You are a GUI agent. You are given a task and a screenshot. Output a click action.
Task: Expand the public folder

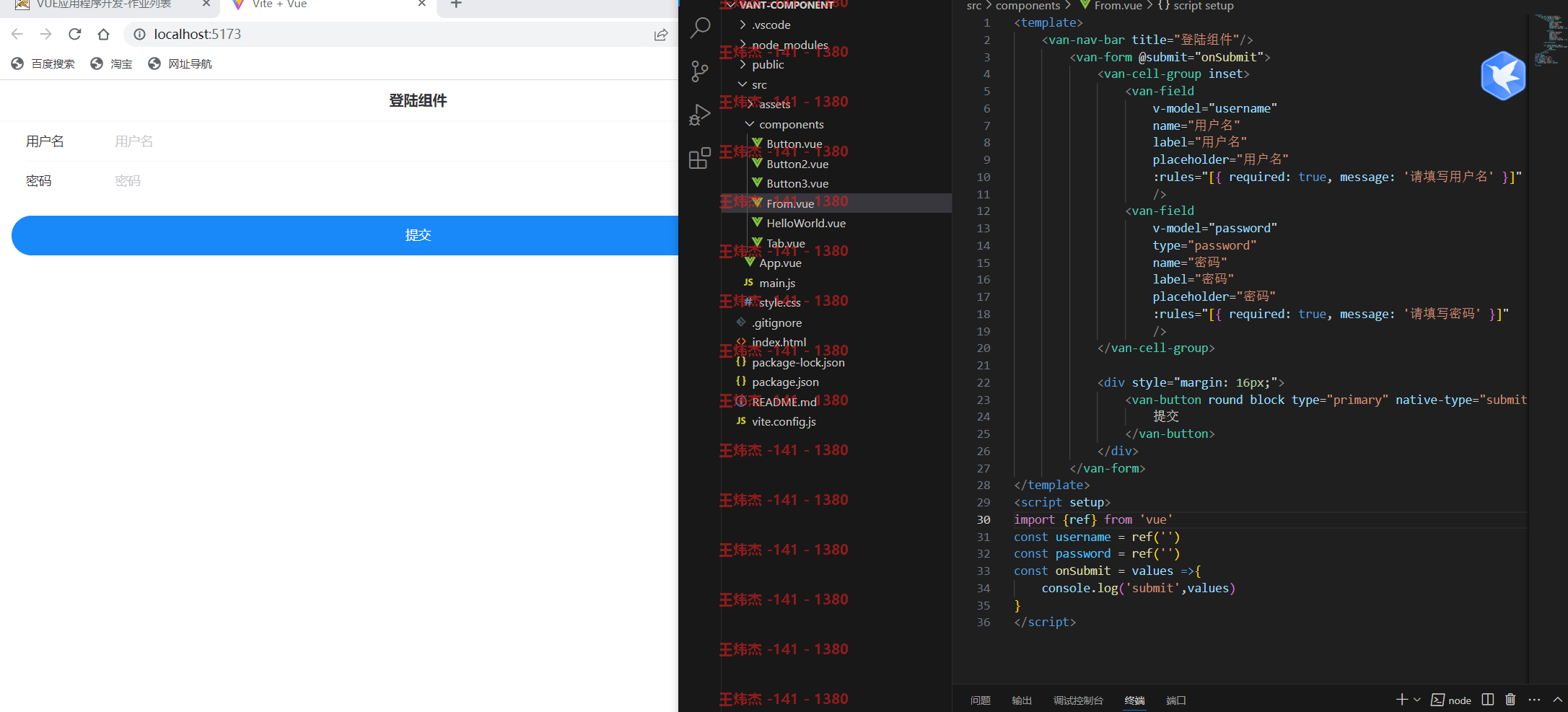(x=768, y=65)
